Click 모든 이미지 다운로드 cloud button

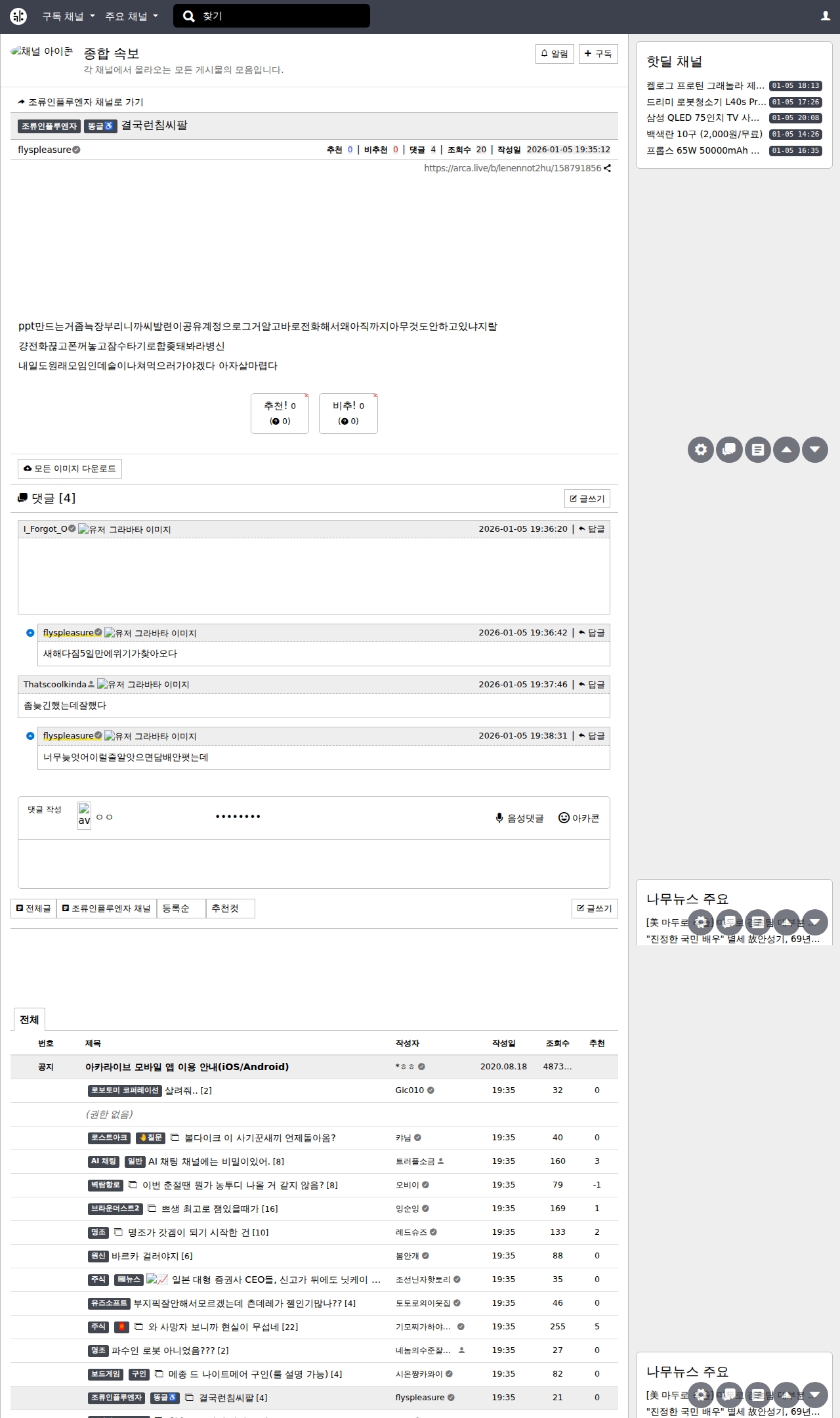70,469
